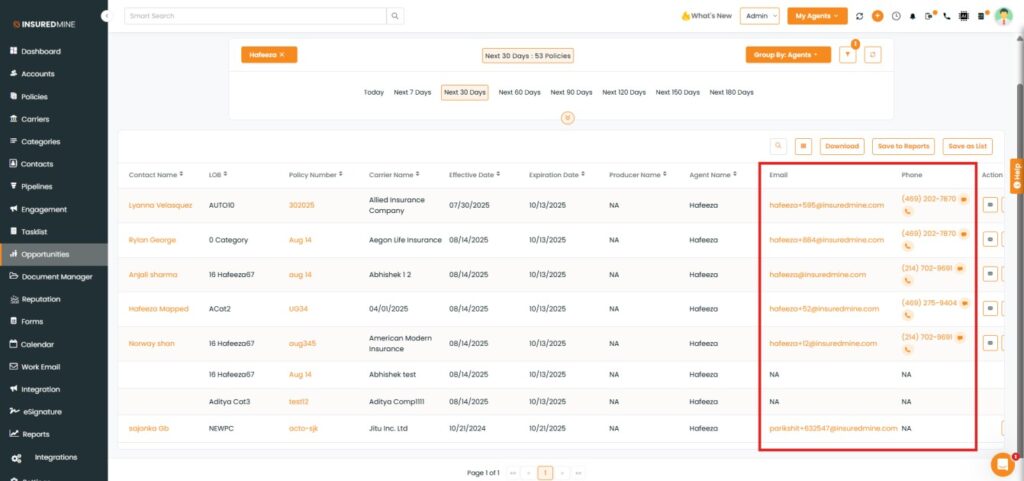1024x481 pixels.
Task: Open the Group By: Agents dropdown
Action: [788, 55]
